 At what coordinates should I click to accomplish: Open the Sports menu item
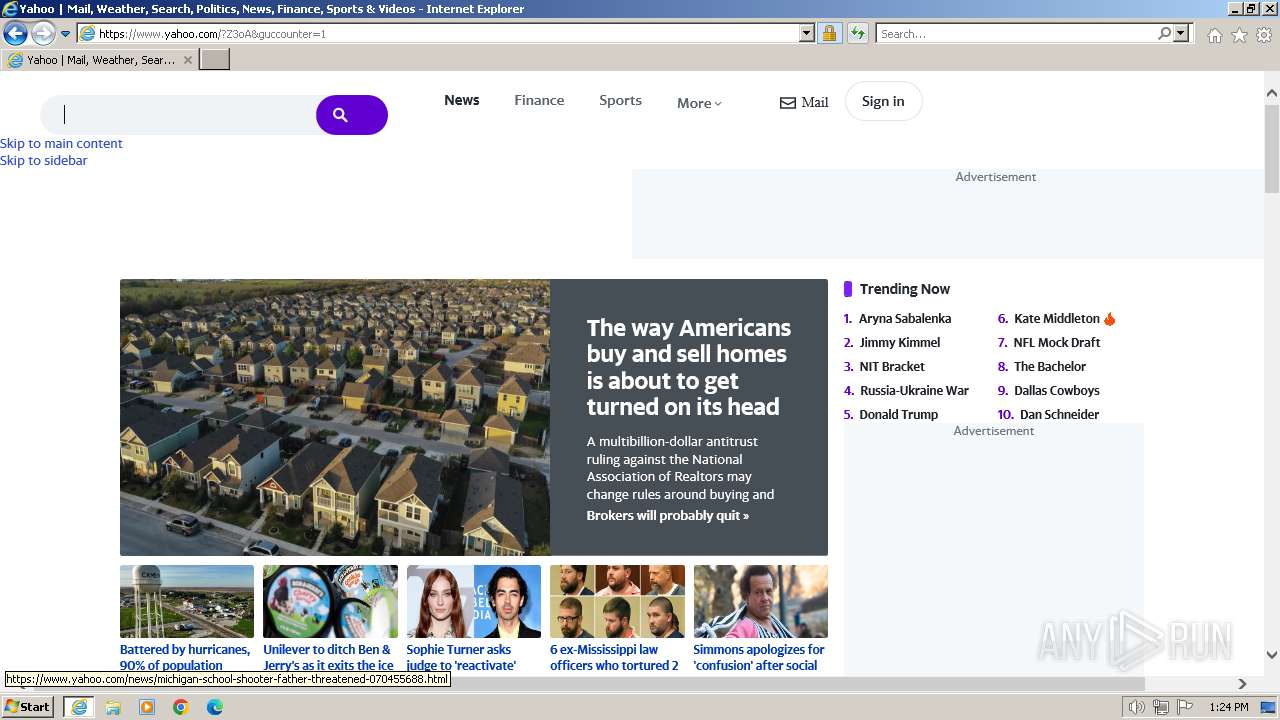tap(620, 100)
